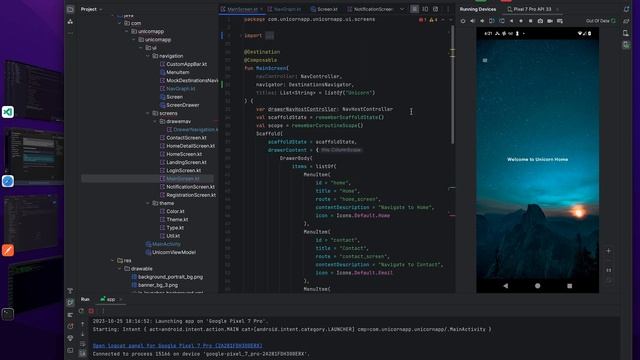Open LoginScreen.kt in project tree
The height and width of the screenshot is (360, 640).
click(183, 170)
